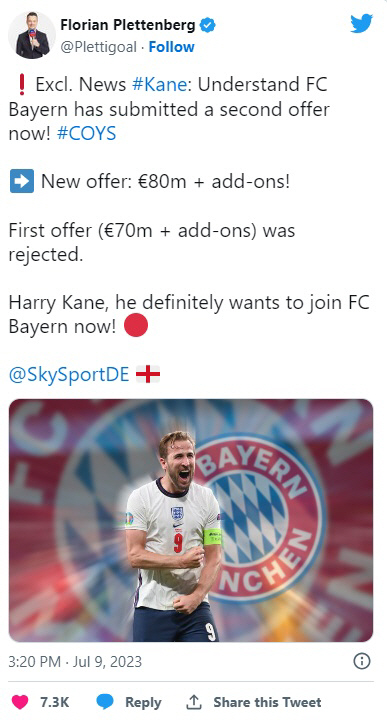Click the @Plettigoal handle
Image resolution: width=387 pixels, height=720 pixels.
tap(98, 47)
